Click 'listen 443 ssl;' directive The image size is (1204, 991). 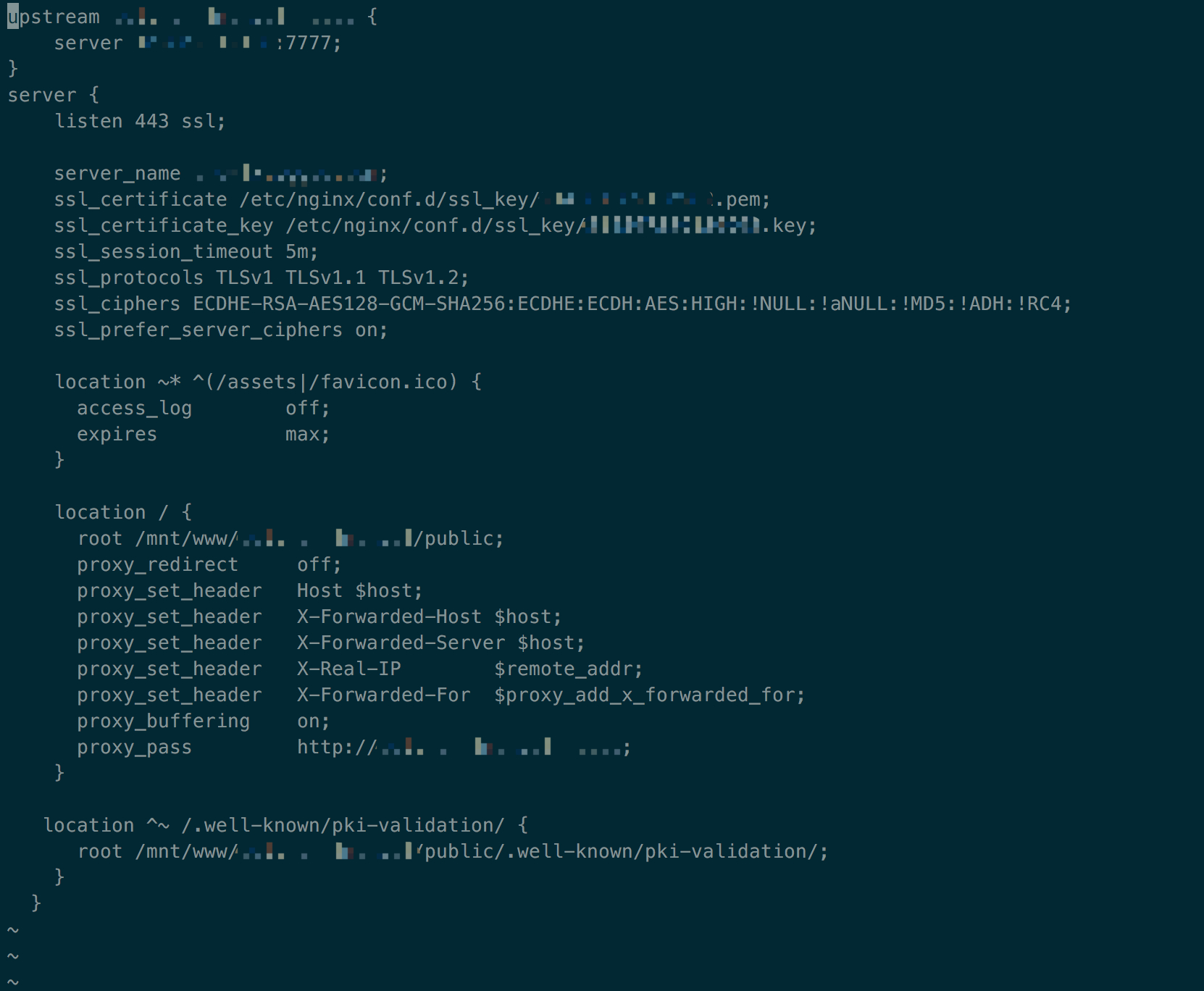(140, 121)
